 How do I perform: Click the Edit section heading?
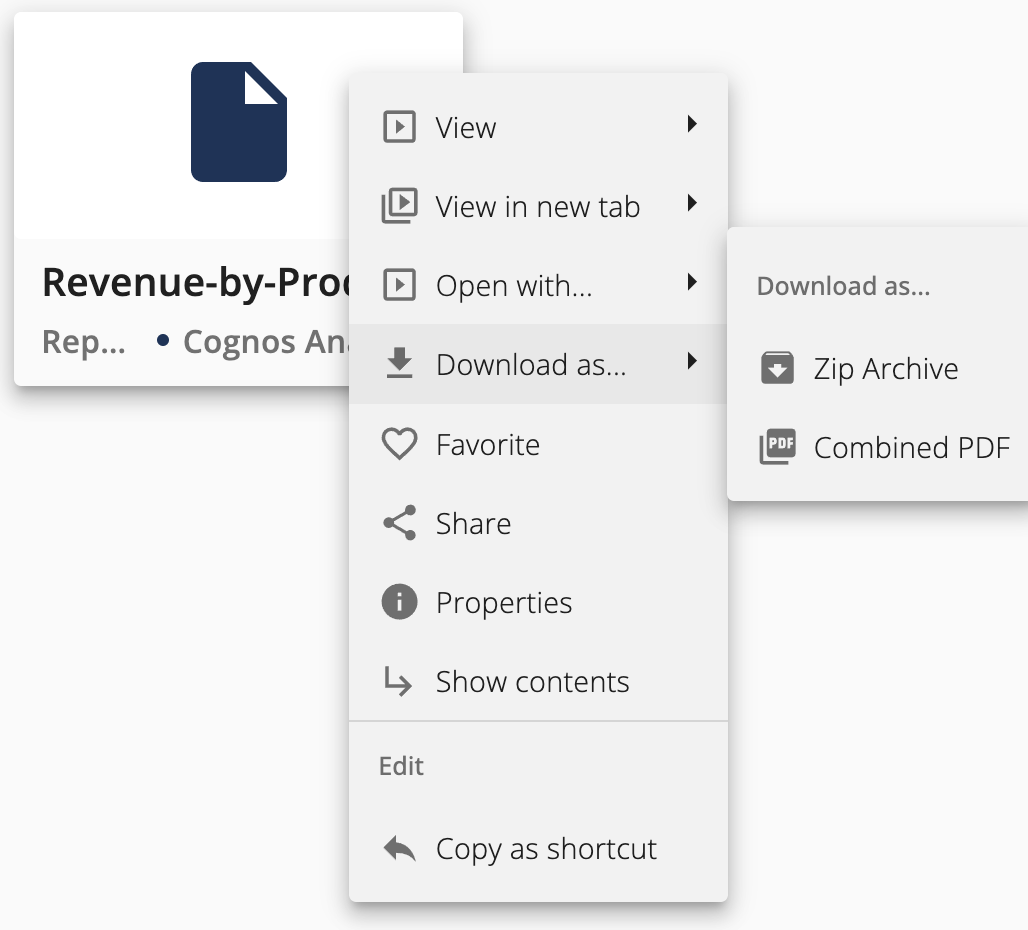click(401, 765)
